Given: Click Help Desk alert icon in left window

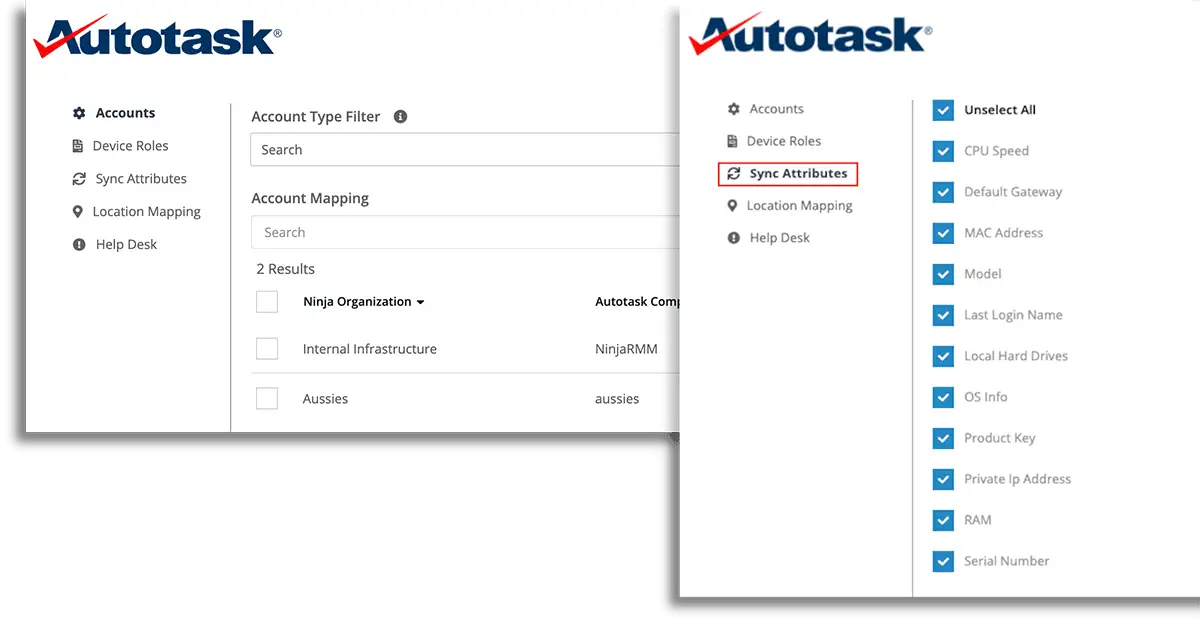Looking at the screenshot, I should click(x=79, y=245).
